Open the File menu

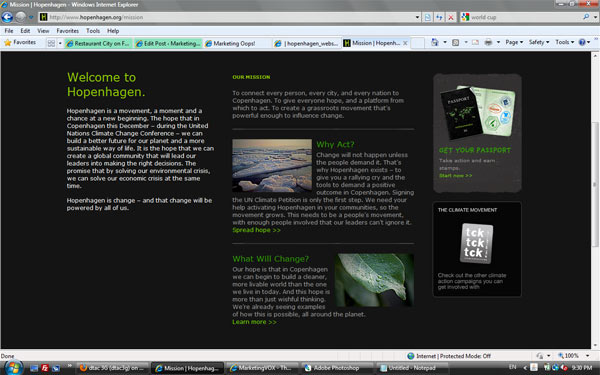9,31
